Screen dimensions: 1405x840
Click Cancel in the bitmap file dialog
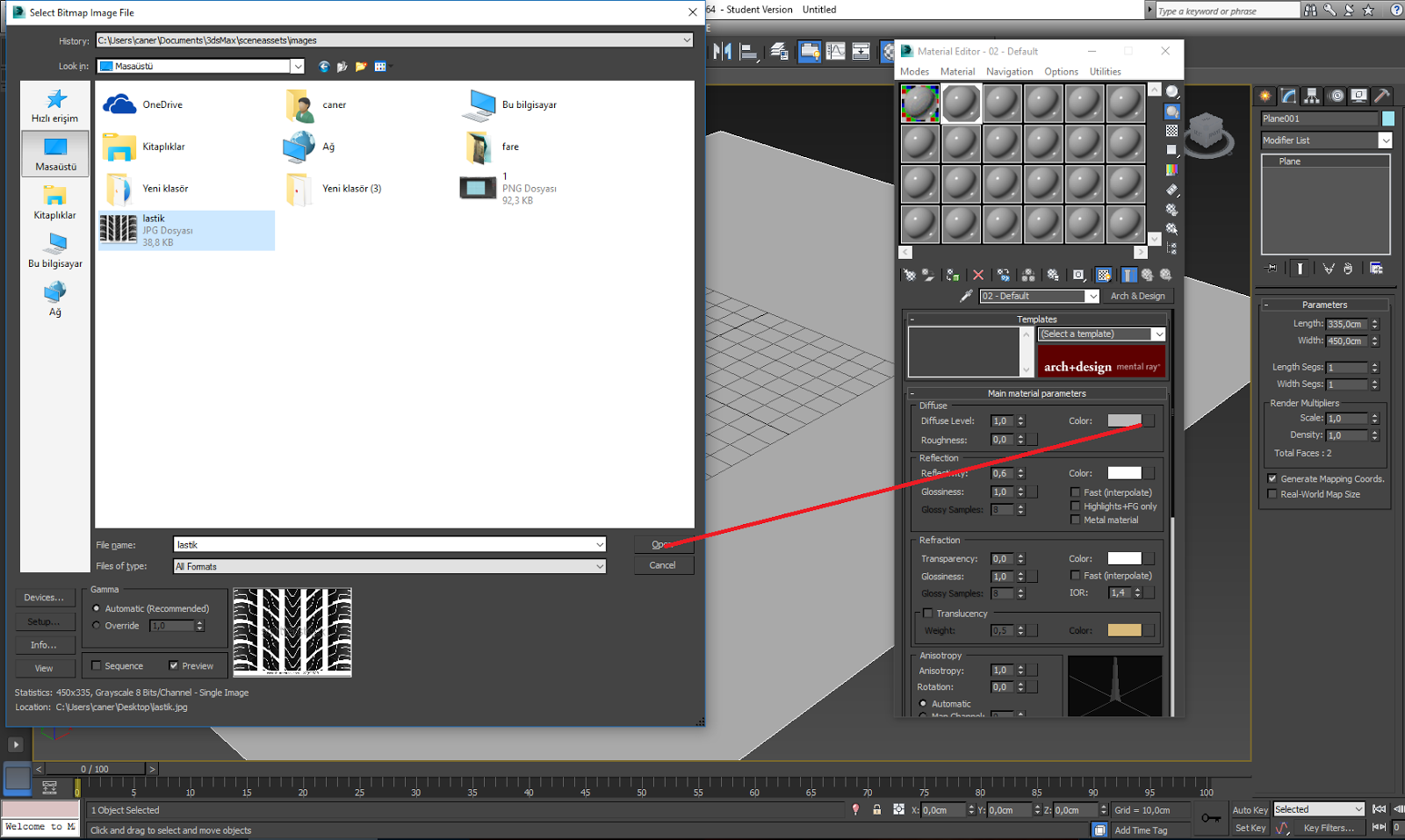pyautogui.click(x=663, y=565)
